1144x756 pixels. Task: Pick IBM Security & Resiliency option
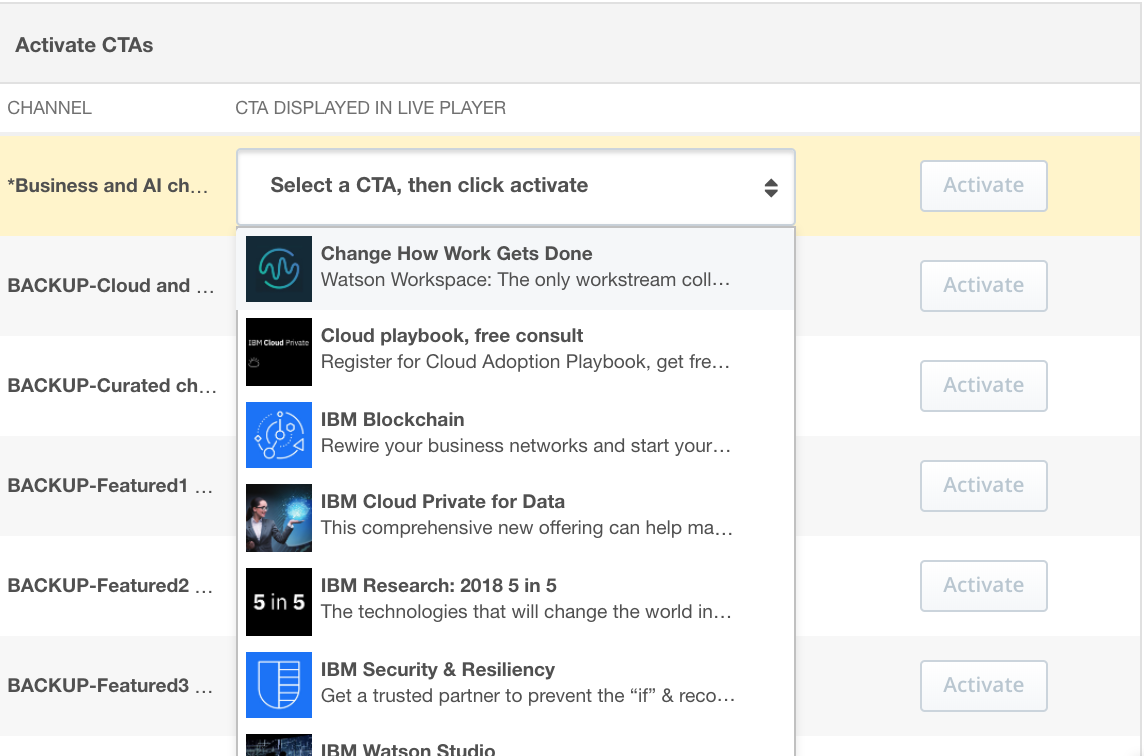coord(515,685)
